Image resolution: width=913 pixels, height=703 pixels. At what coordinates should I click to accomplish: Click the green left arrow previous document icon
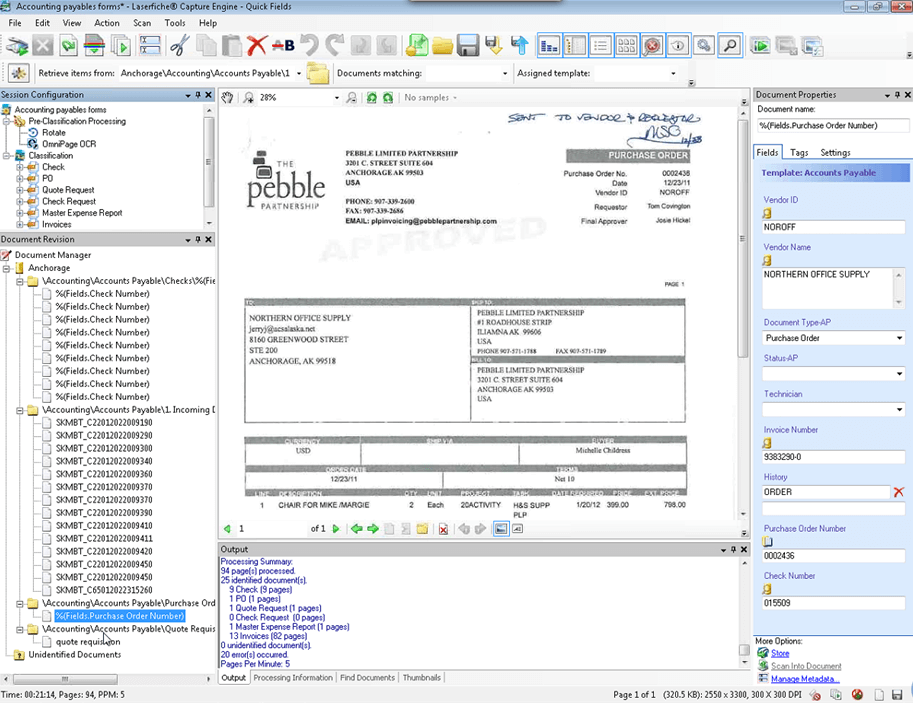(356, 529)
